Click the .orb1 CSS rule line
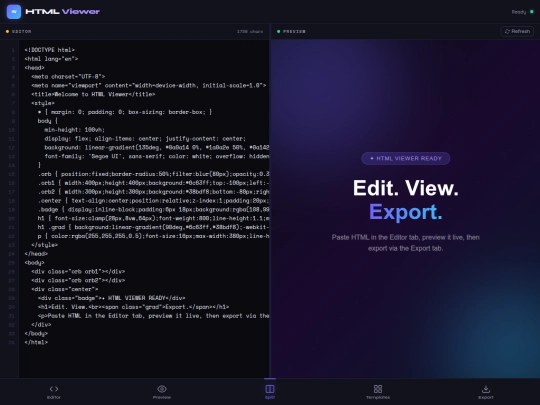 coord(153,183)
